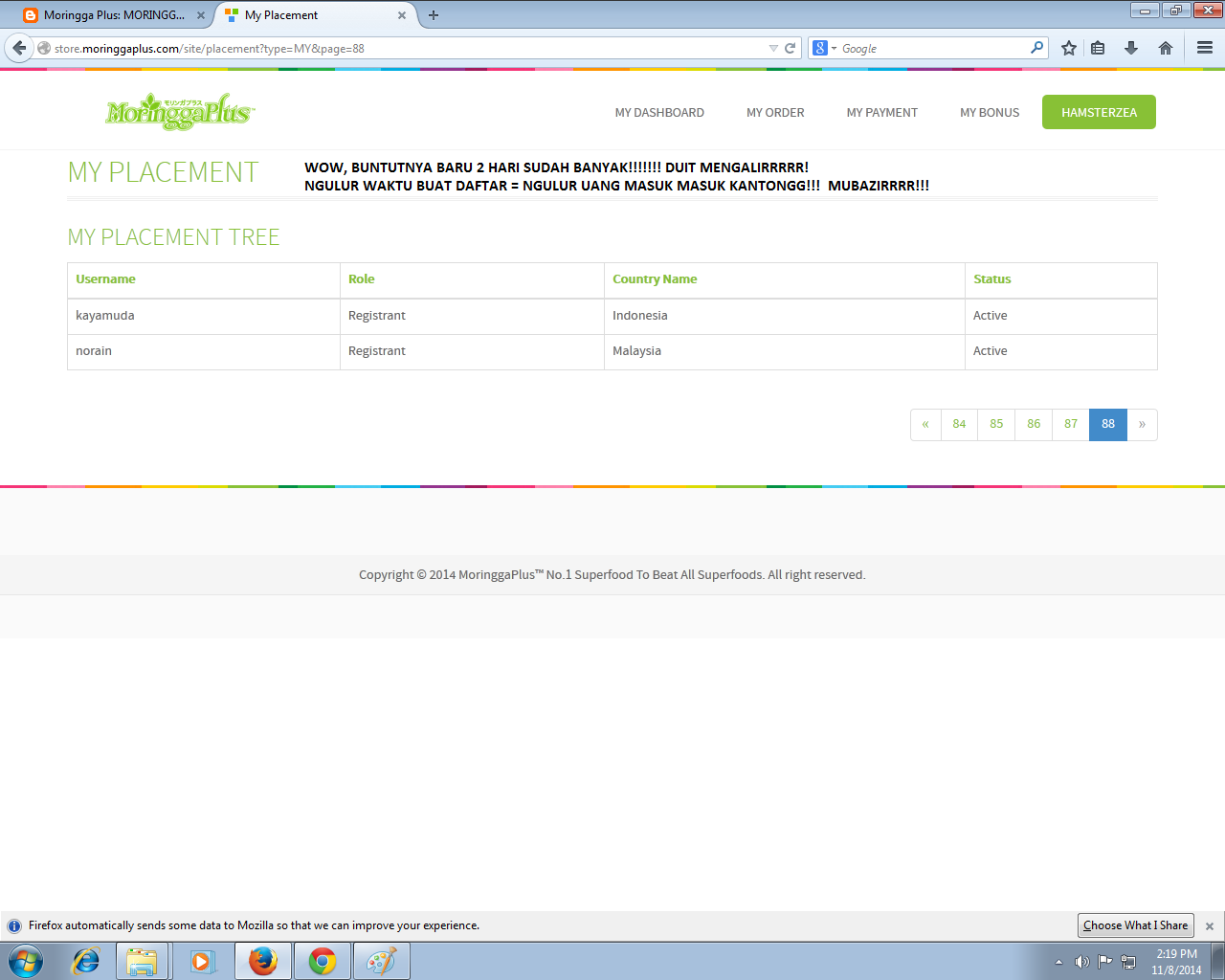Click Registrant role in kayamuda row
Viewport: 1225px width, 980px height.
point(472,316)
